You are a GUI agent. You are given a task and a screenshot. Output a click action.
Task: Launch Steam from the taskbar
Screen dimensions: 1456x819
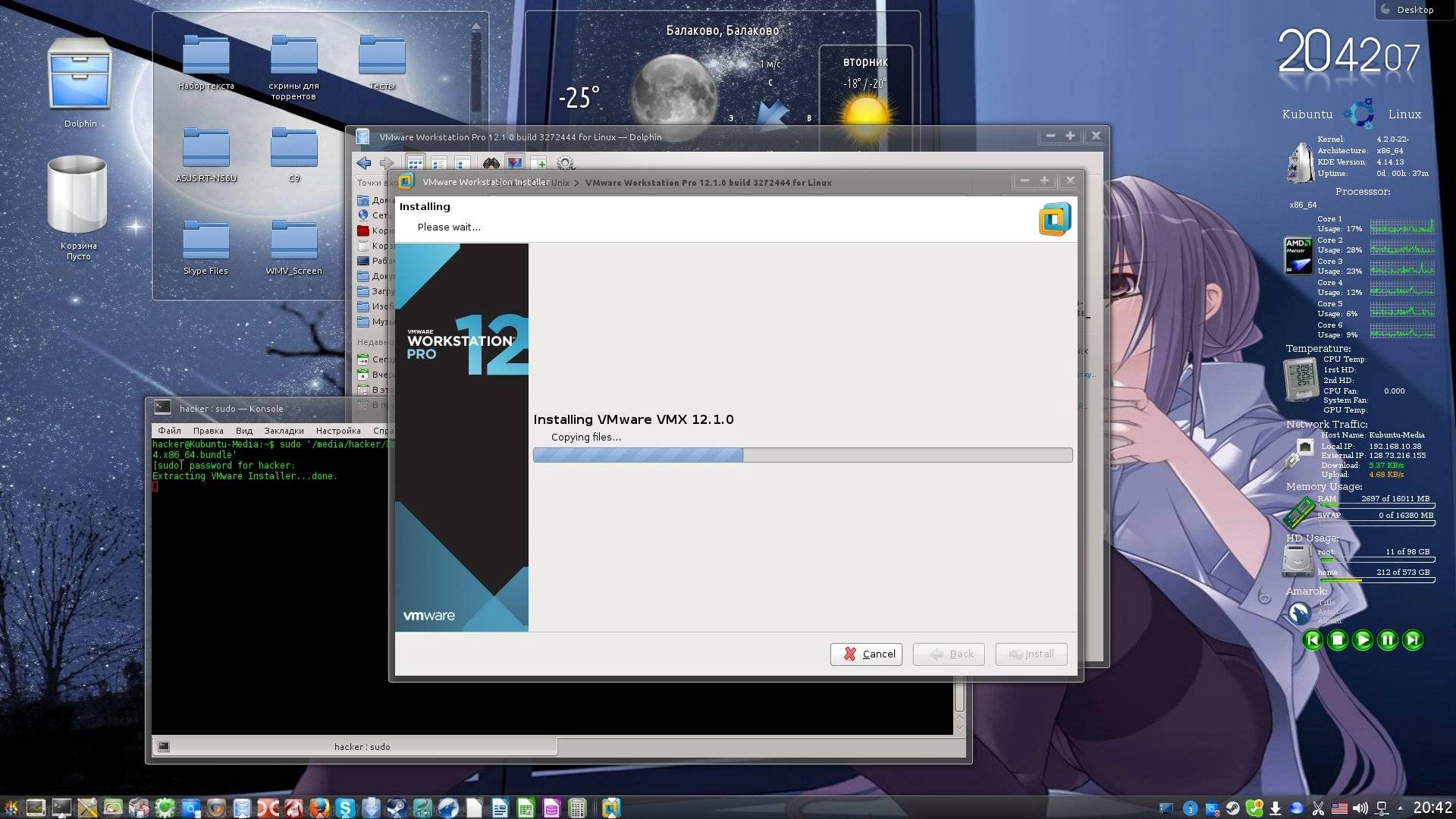(397, 808)
